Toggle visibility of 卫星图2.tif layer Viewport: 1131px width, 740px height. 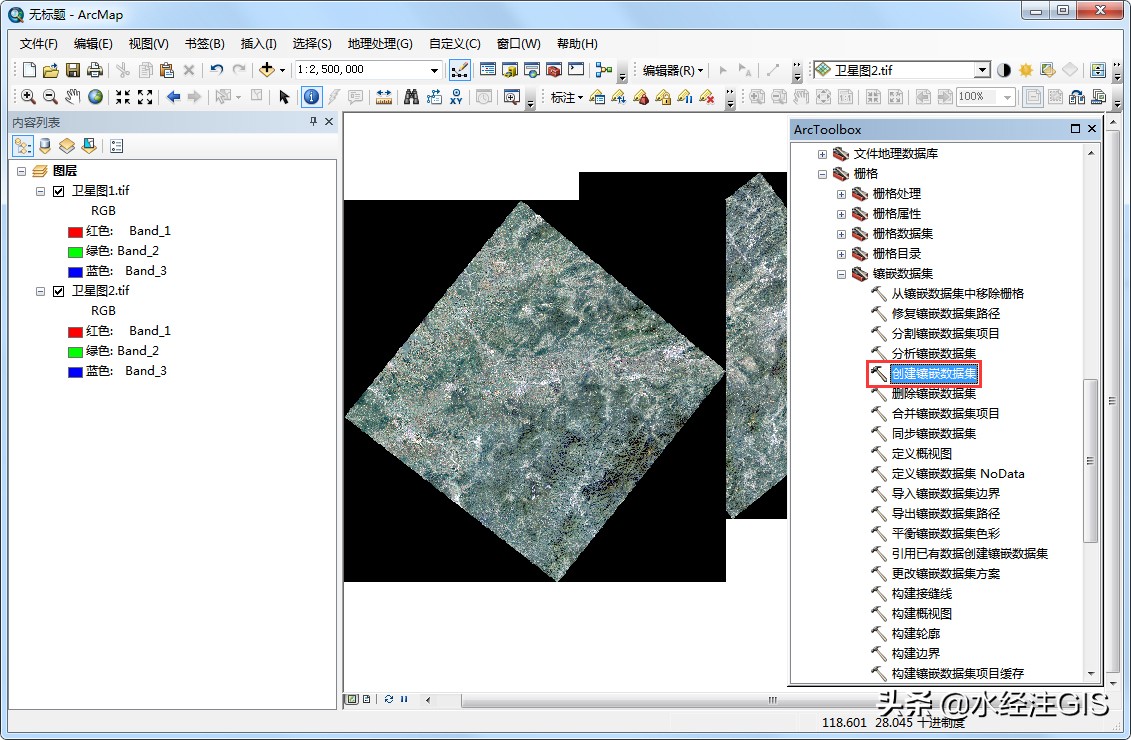(59, 291)
